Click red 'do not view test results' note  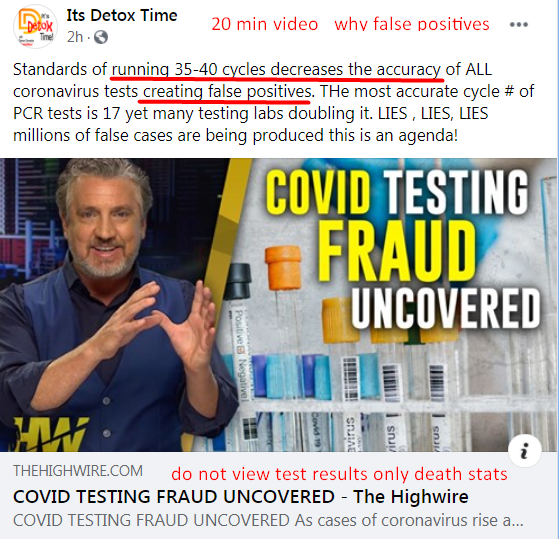tap(339, 474)
